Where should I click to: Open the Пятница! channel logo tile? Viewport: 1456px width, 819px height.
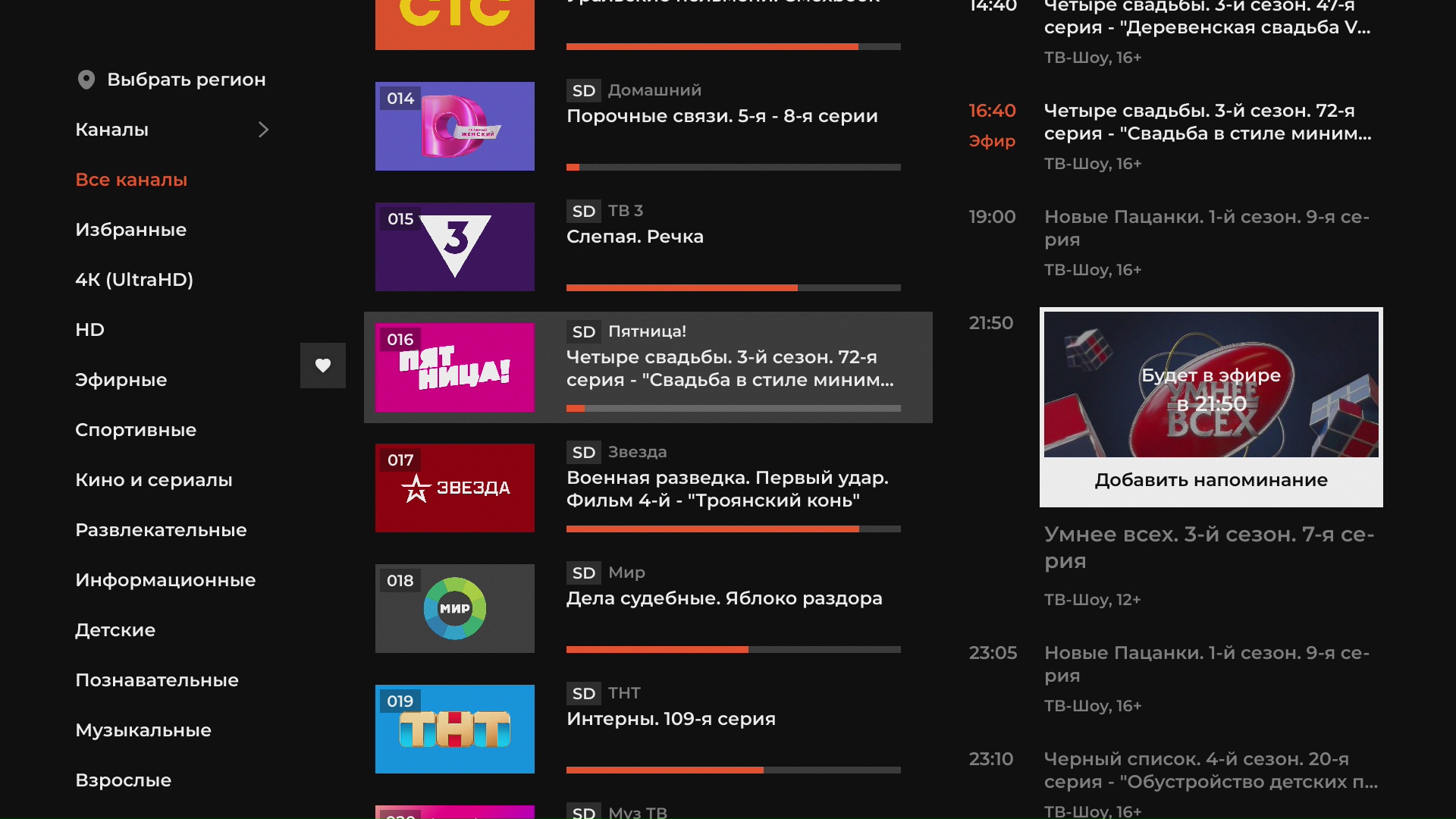(x=455, y=367)
